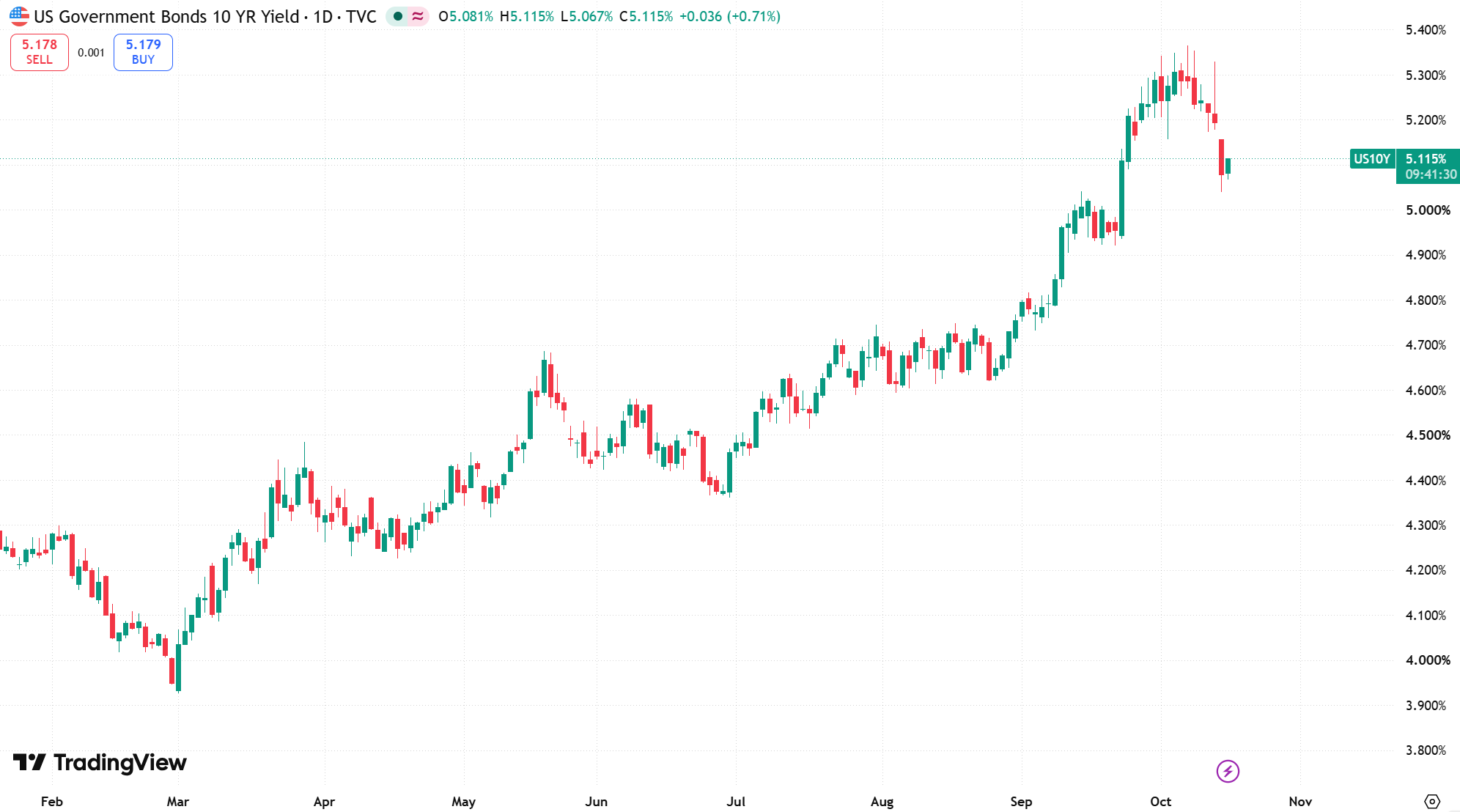Click the 5.115% current price label
Viewport: 1460px width, 812px height.
pos(1426,159)
